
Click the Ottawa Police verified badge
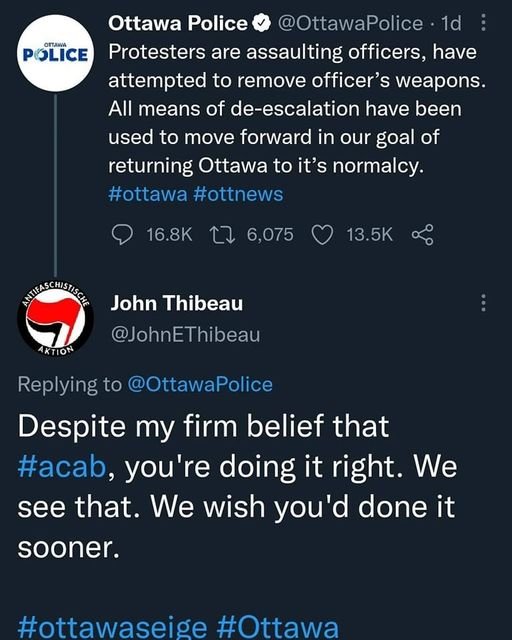coord(262,23)
